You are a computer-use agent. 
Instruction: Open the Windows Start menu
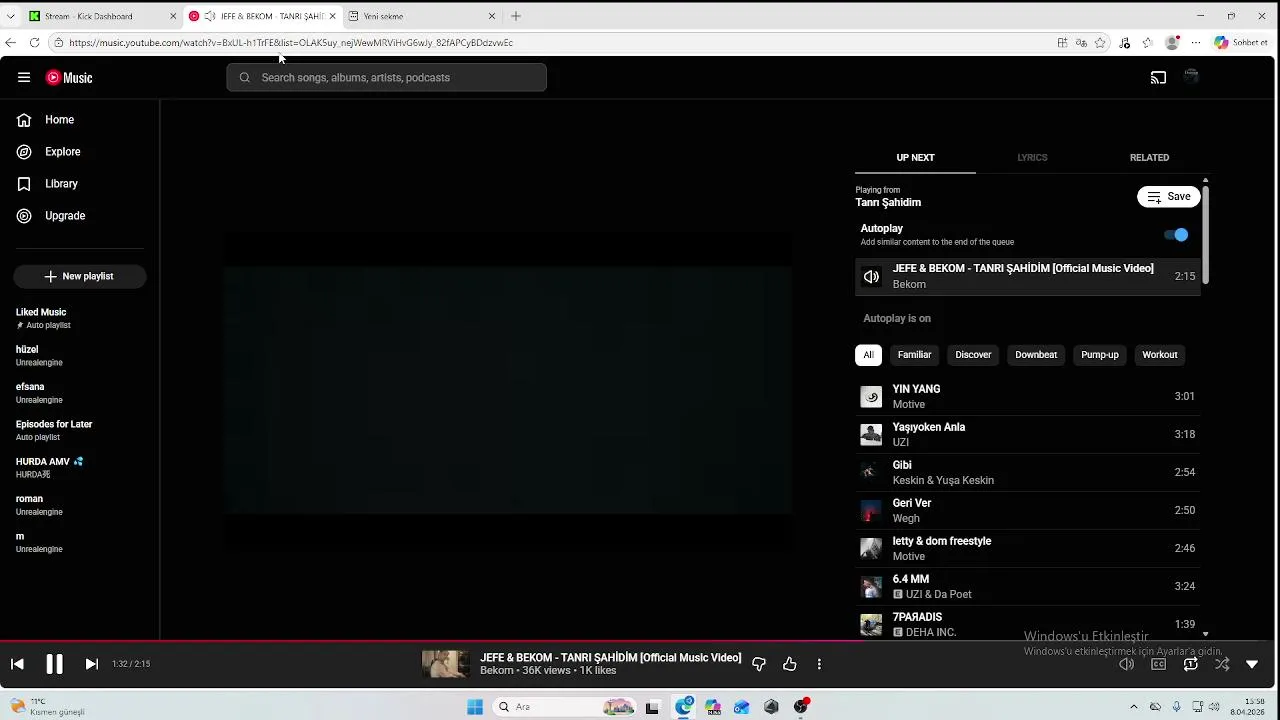pyautogui.click(x=475, y=707)
